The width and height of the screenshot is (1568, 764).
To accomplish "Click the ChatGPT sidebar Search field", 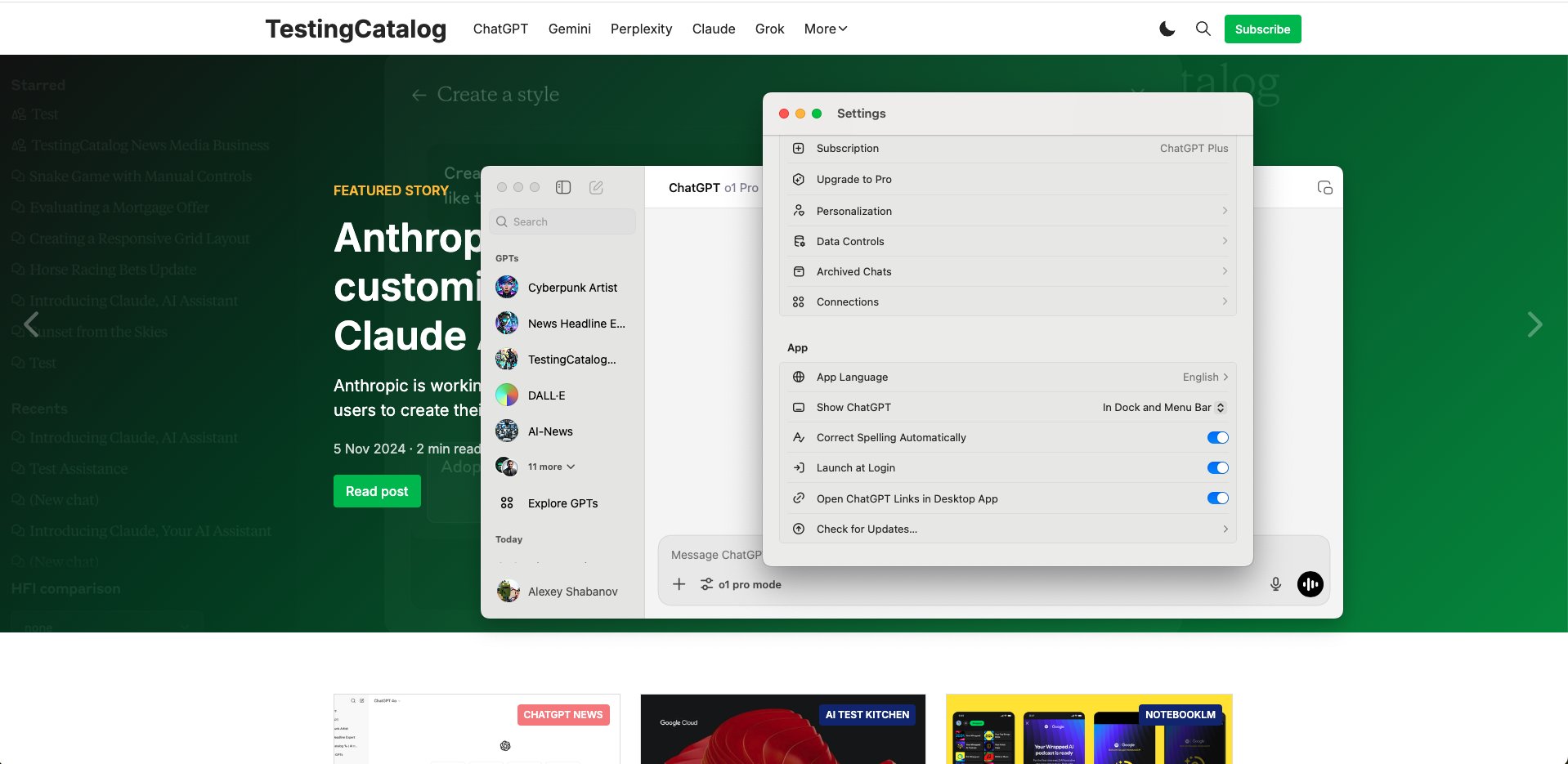I will click(562, 221).
